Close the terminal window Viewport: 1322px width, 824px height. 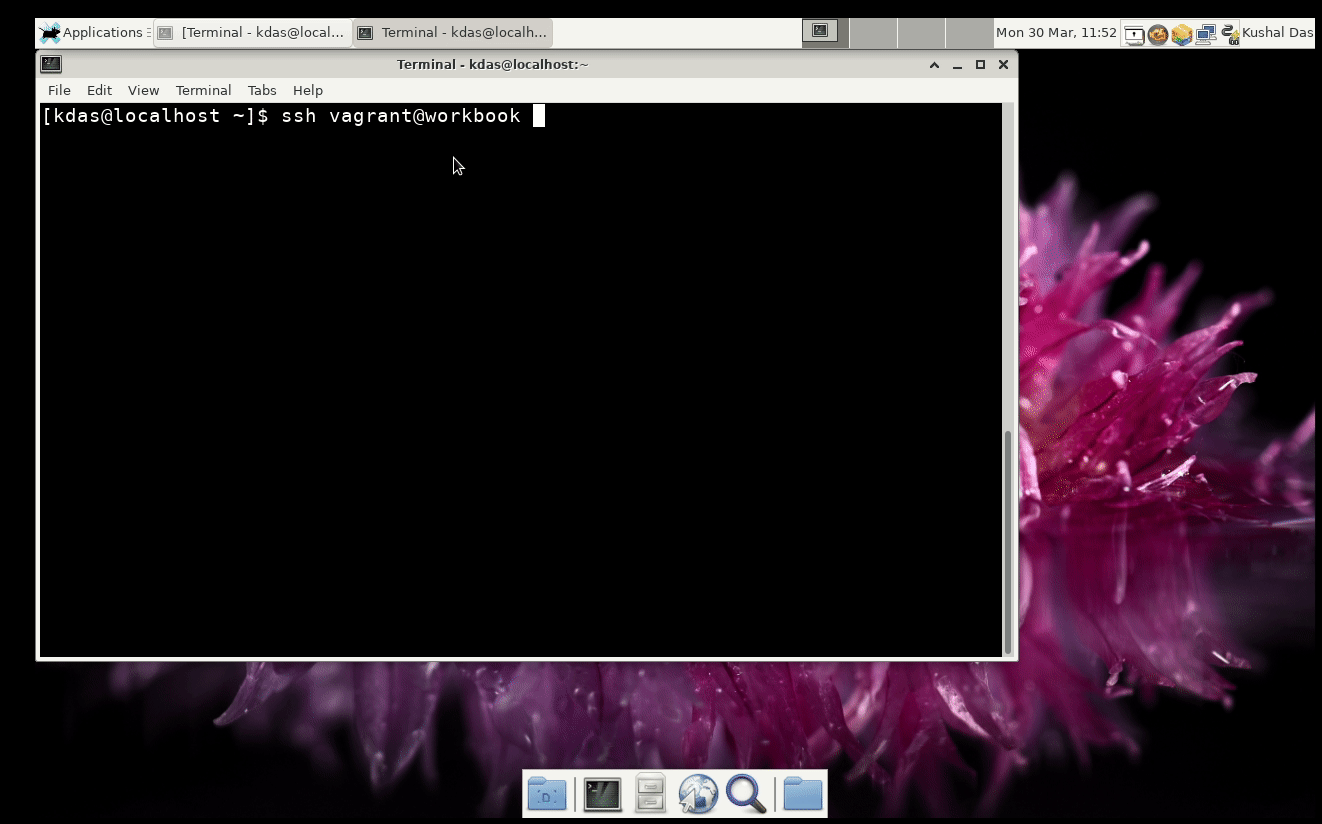[x=1003, y=65]
